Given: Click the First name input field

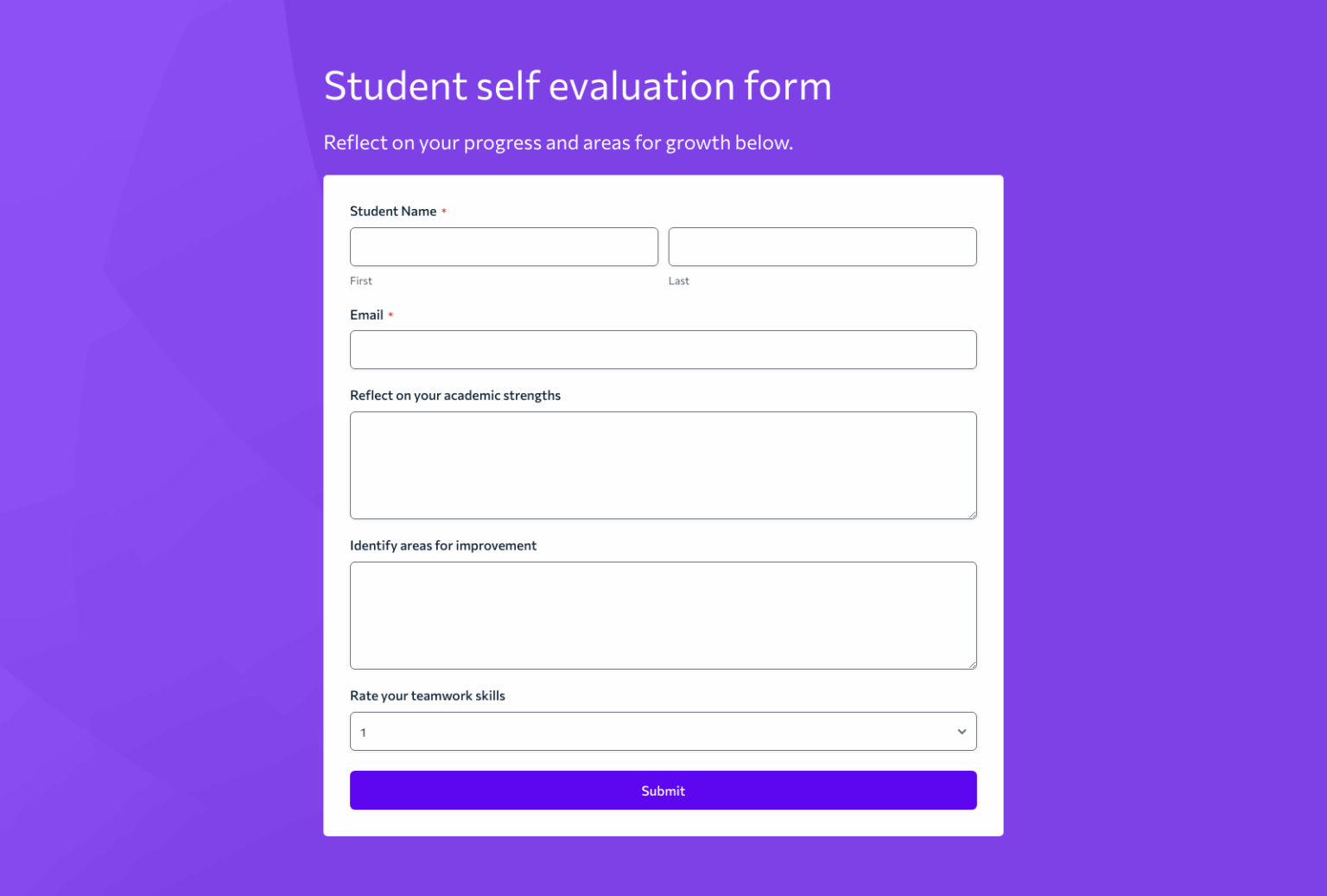Looking at the screenshot, I should pos(504,246).
